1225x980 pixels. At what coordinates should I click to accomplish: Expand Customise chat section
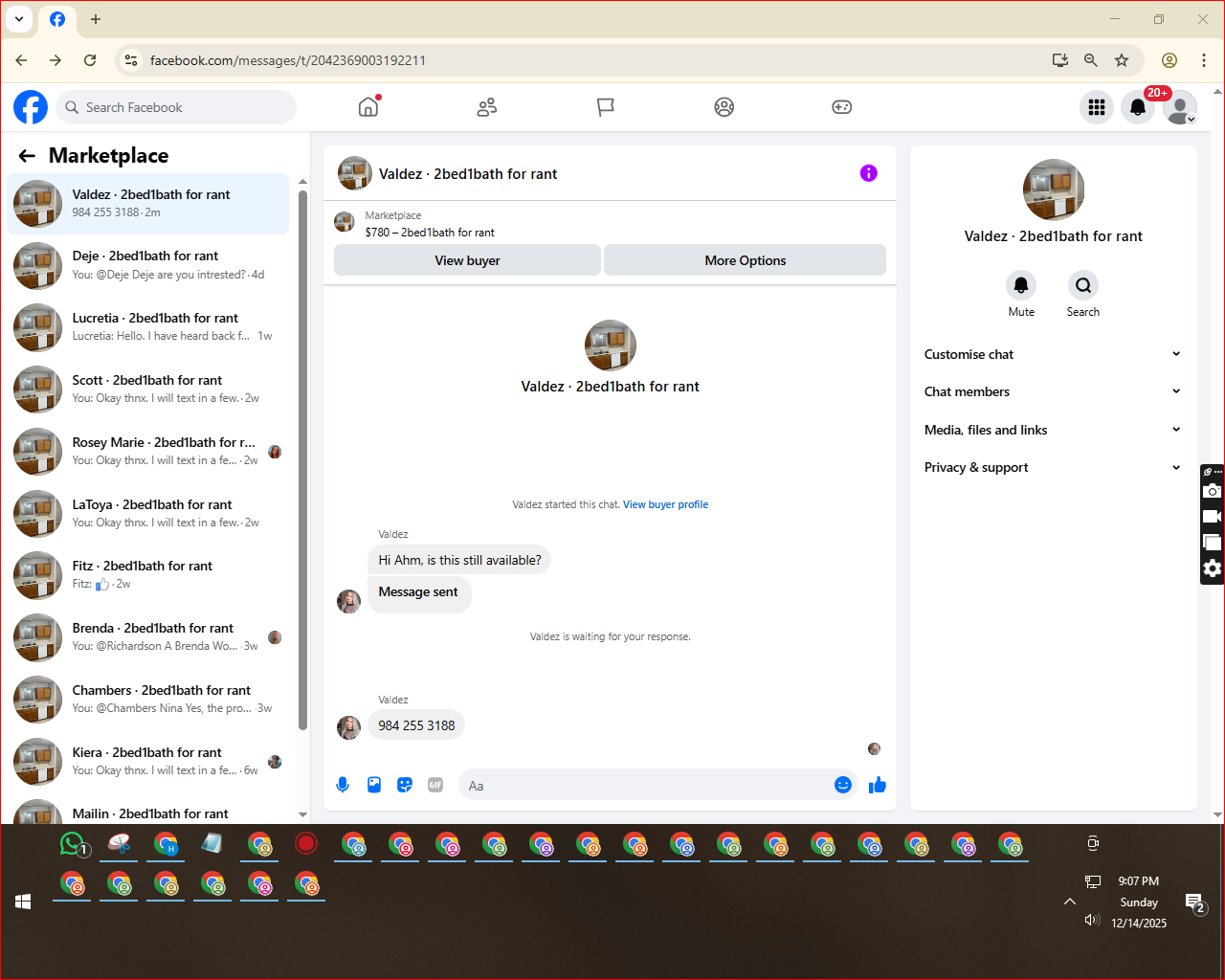click(x=1053, y=354)
